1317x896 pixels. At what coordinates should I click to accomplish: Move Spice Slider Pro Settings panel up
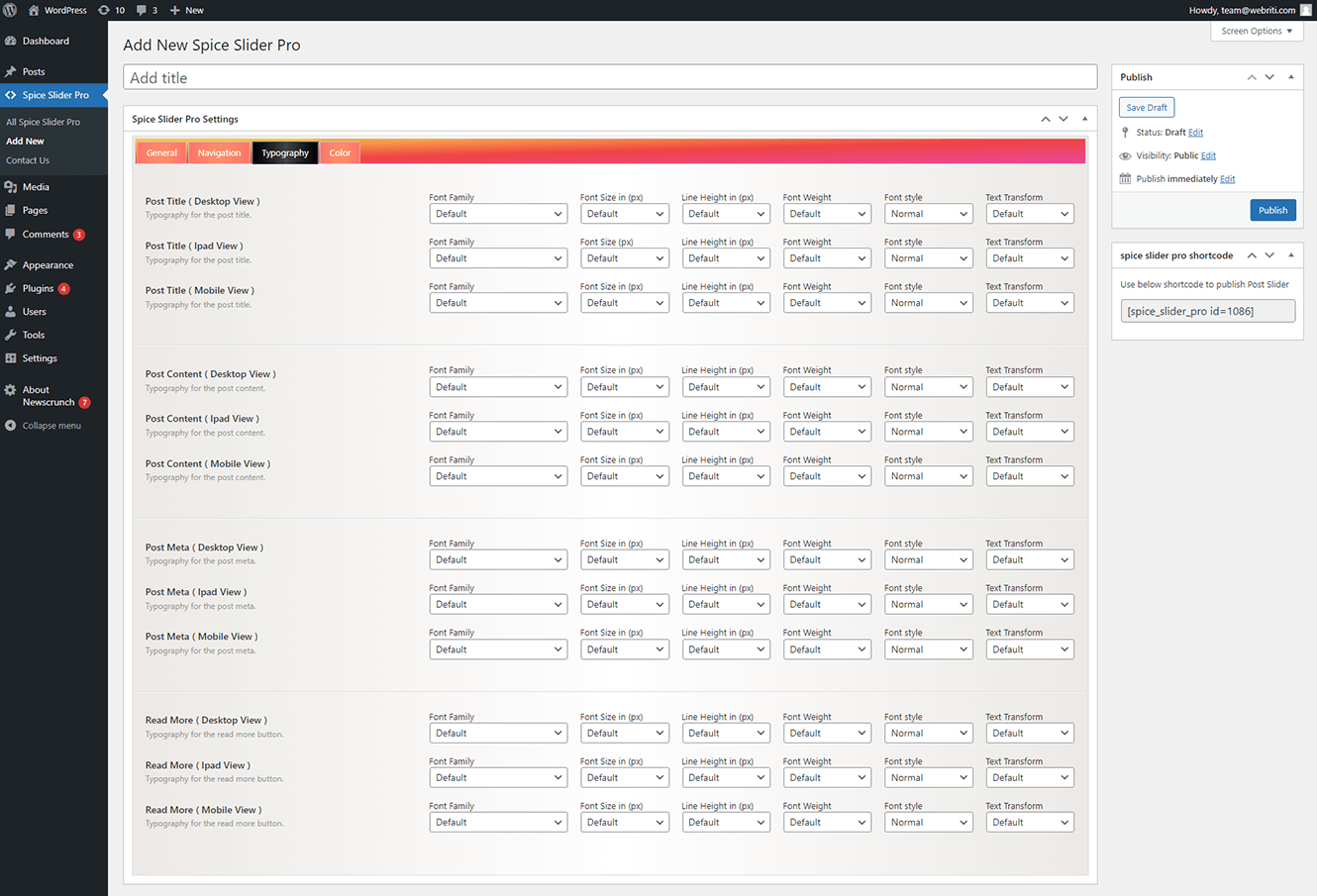point(1046,119)
